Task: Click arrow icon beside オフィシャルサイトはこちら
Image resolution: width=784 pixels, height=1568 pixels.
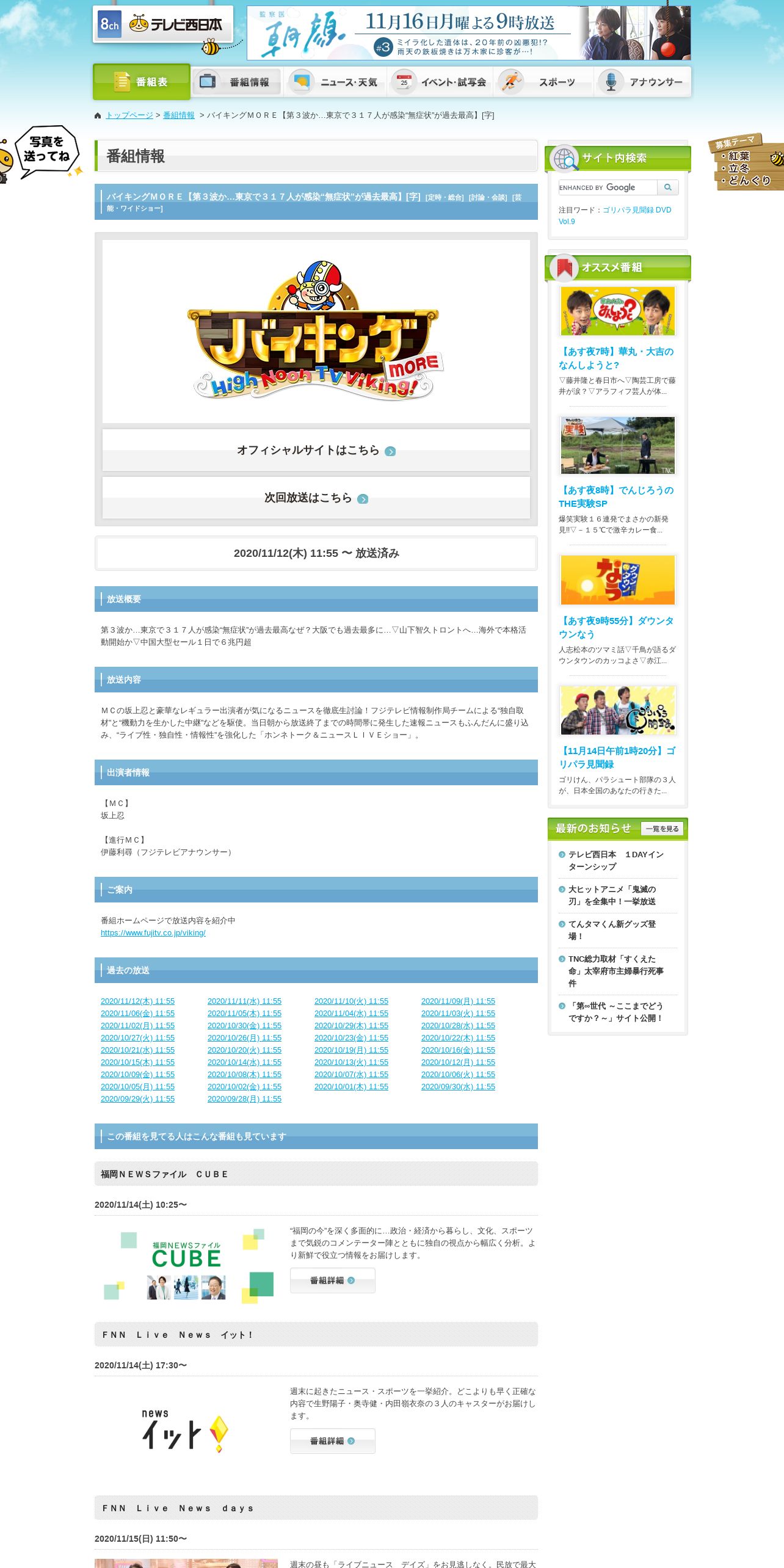Action: (390, 451)
